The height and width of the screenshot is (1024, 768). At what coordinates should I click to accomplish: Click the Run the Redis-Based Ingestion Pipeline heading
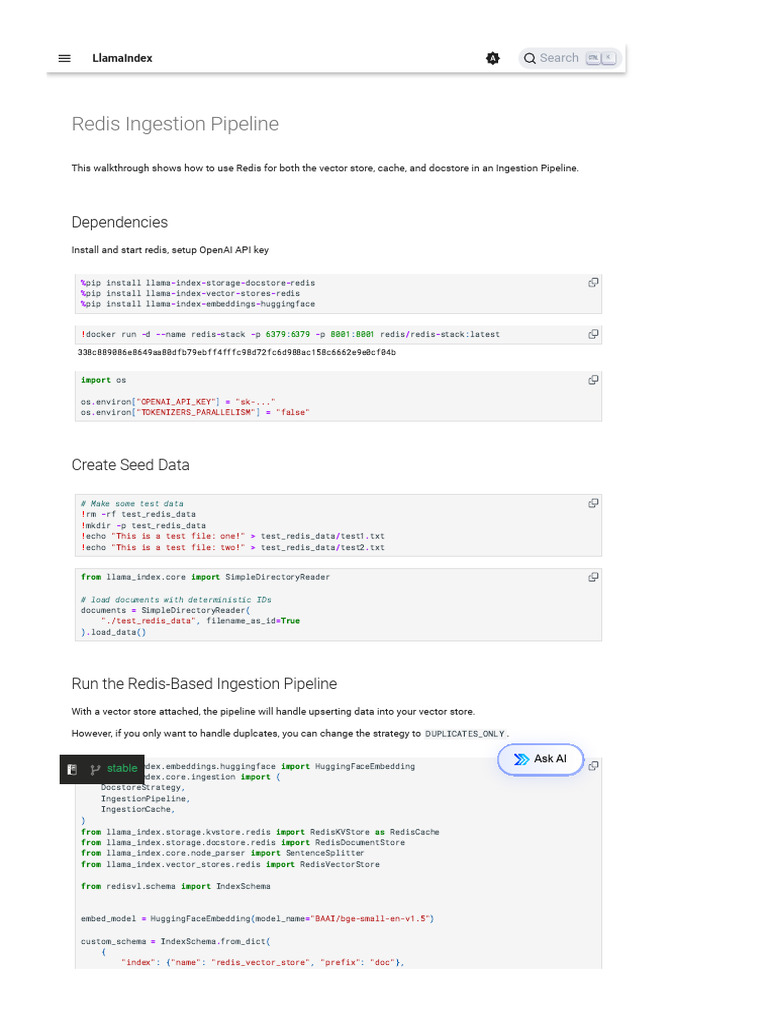pyautogui.click(x=204, y=684)
